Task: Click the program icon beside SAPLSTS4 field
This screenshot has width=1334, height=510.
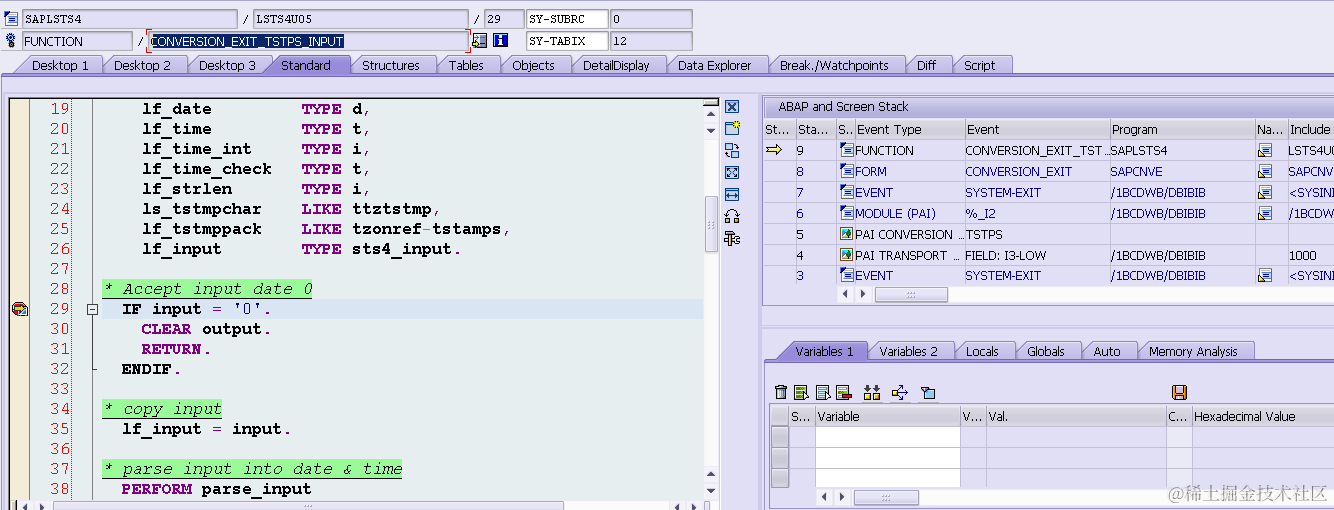Action: tap(11, 19)
